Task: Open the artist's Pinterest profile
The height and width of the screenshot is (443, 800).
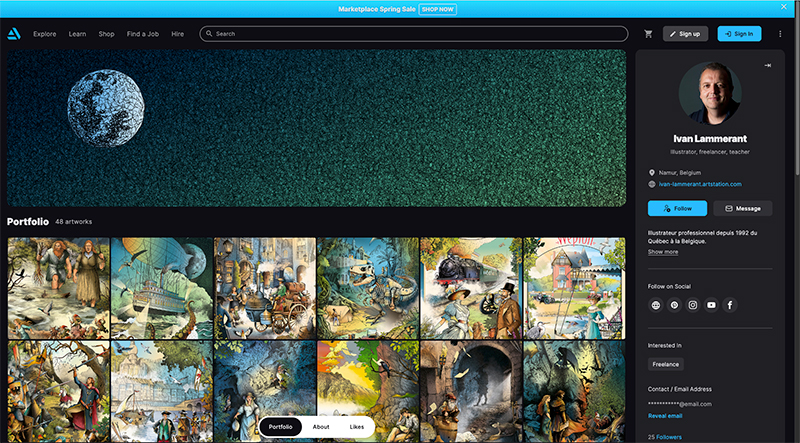Action: tap(674, 305)
